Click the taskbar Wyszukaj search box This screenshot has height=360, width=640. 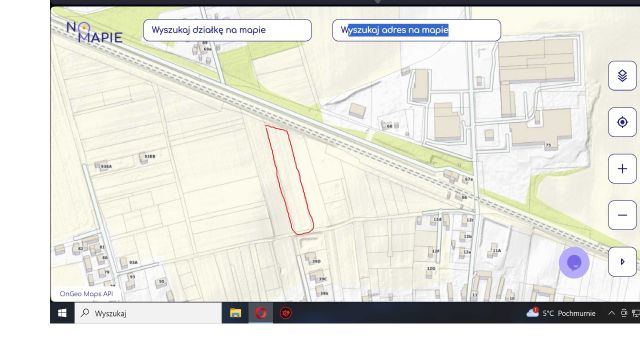click(148, 313)
